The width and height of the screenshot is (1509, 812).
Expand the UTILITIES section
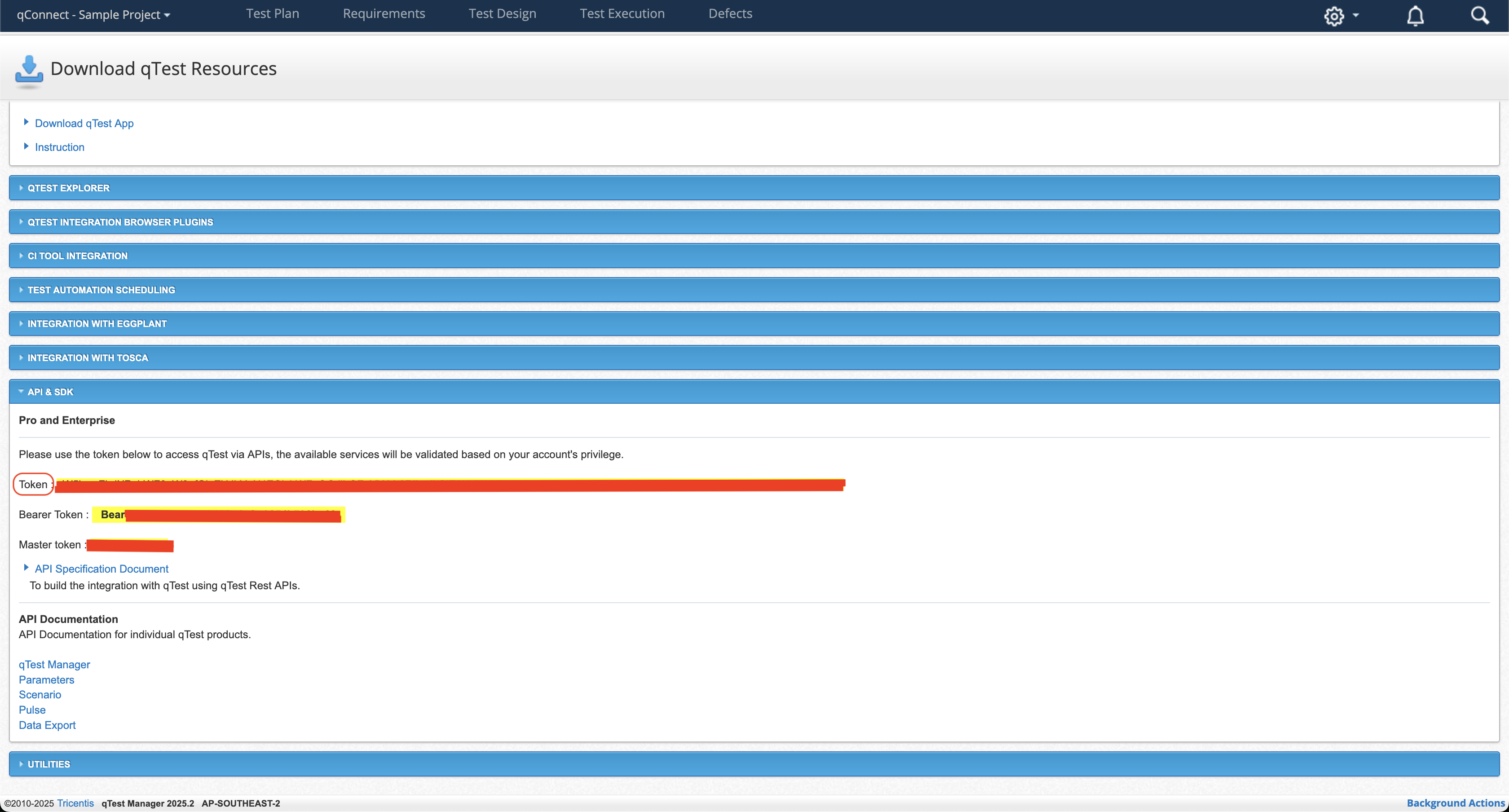[x=49, y=764]
